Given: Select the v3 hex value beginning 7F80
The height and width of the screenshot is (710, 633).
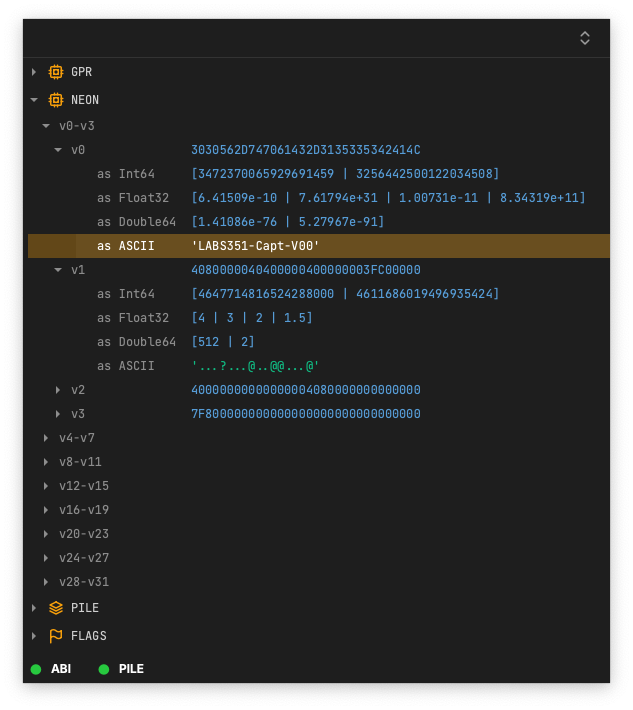Looking at the screenshot, I should coord(306,414).
